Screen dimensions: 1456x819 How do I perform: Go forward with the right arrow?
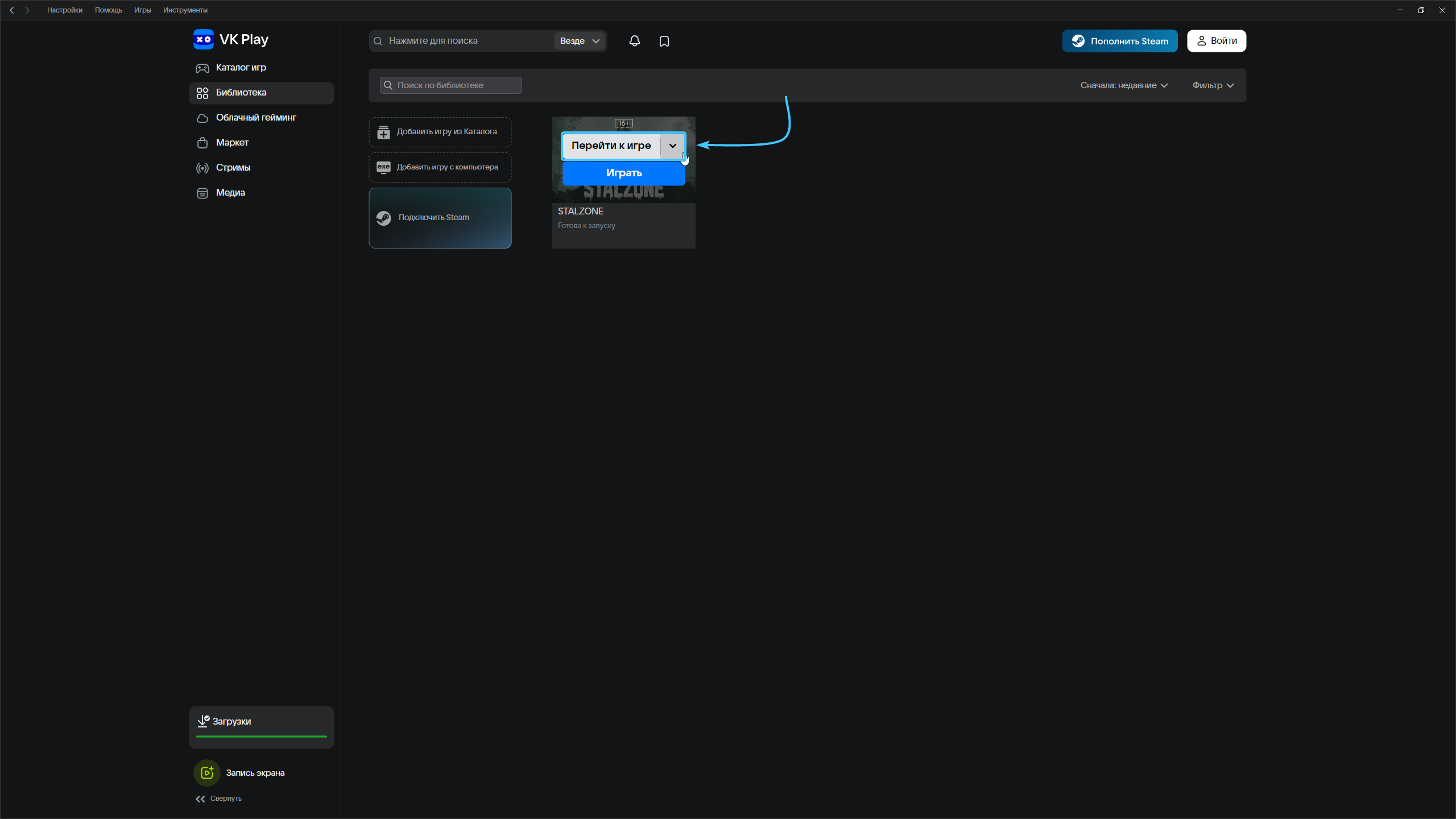(27, 10)
